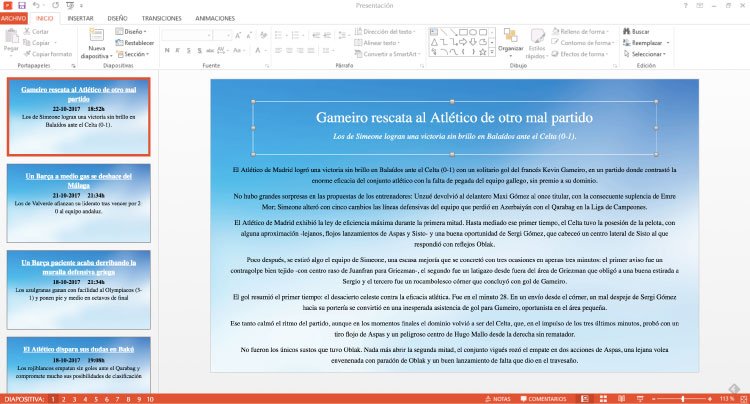Open Alinear texto dropdown
750x404 pixels.
pyautogui.click(x=377, y=43)
